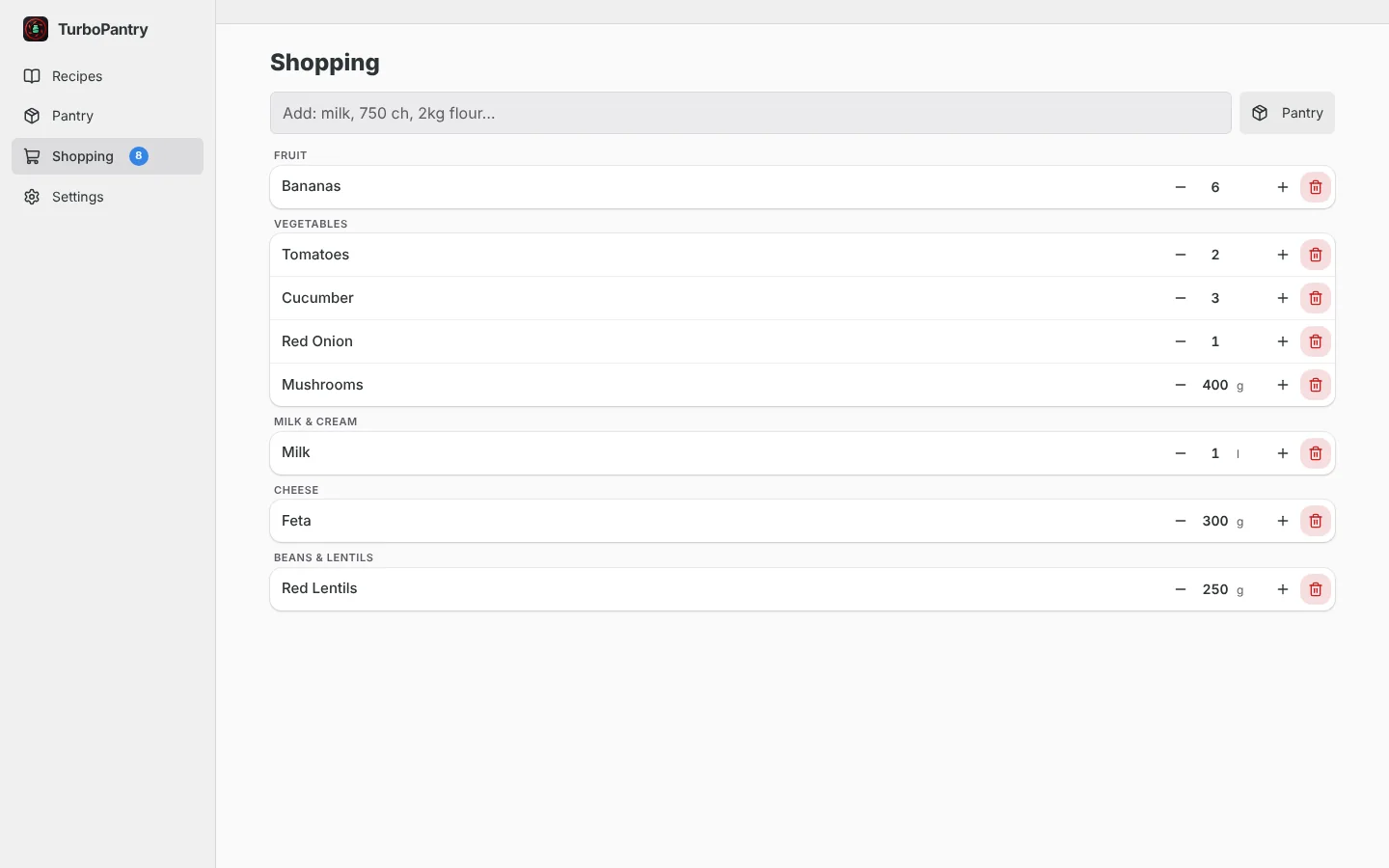Focus the add item input field
Image resolution: width=1389 pixels, height=868 pixels.
(x=750, y=113)
